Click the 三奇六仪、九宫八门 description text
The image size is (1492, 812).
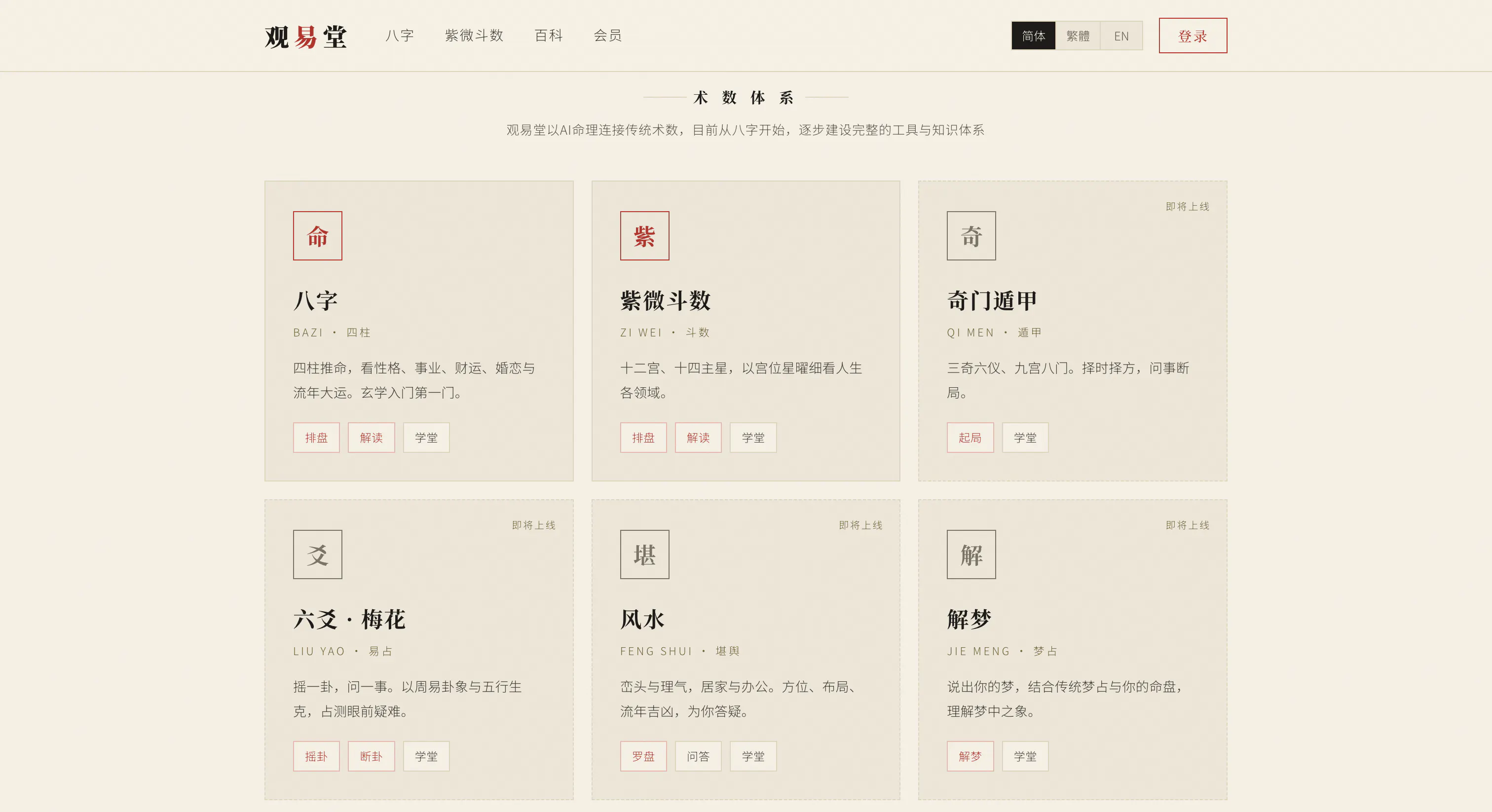pos(1068,380)
